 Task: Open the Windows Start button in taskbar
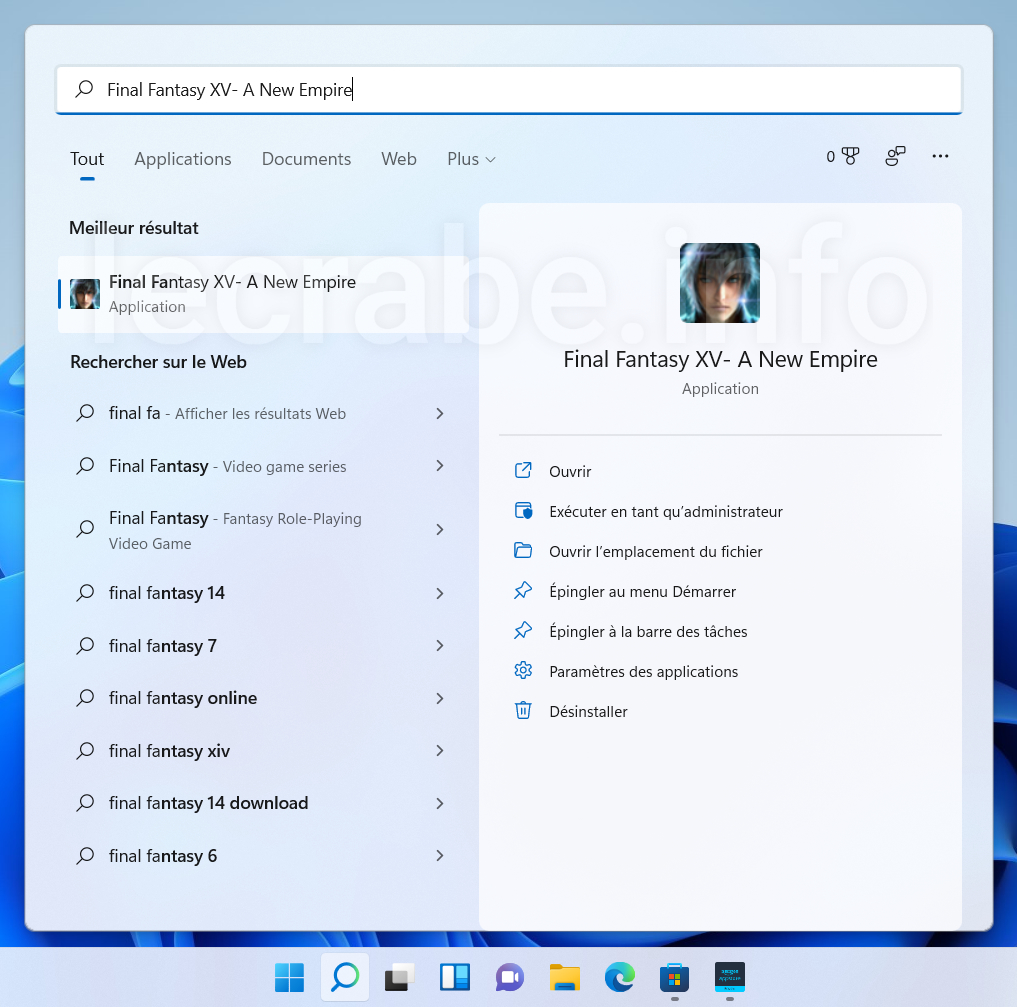click(x=289, y=977)
